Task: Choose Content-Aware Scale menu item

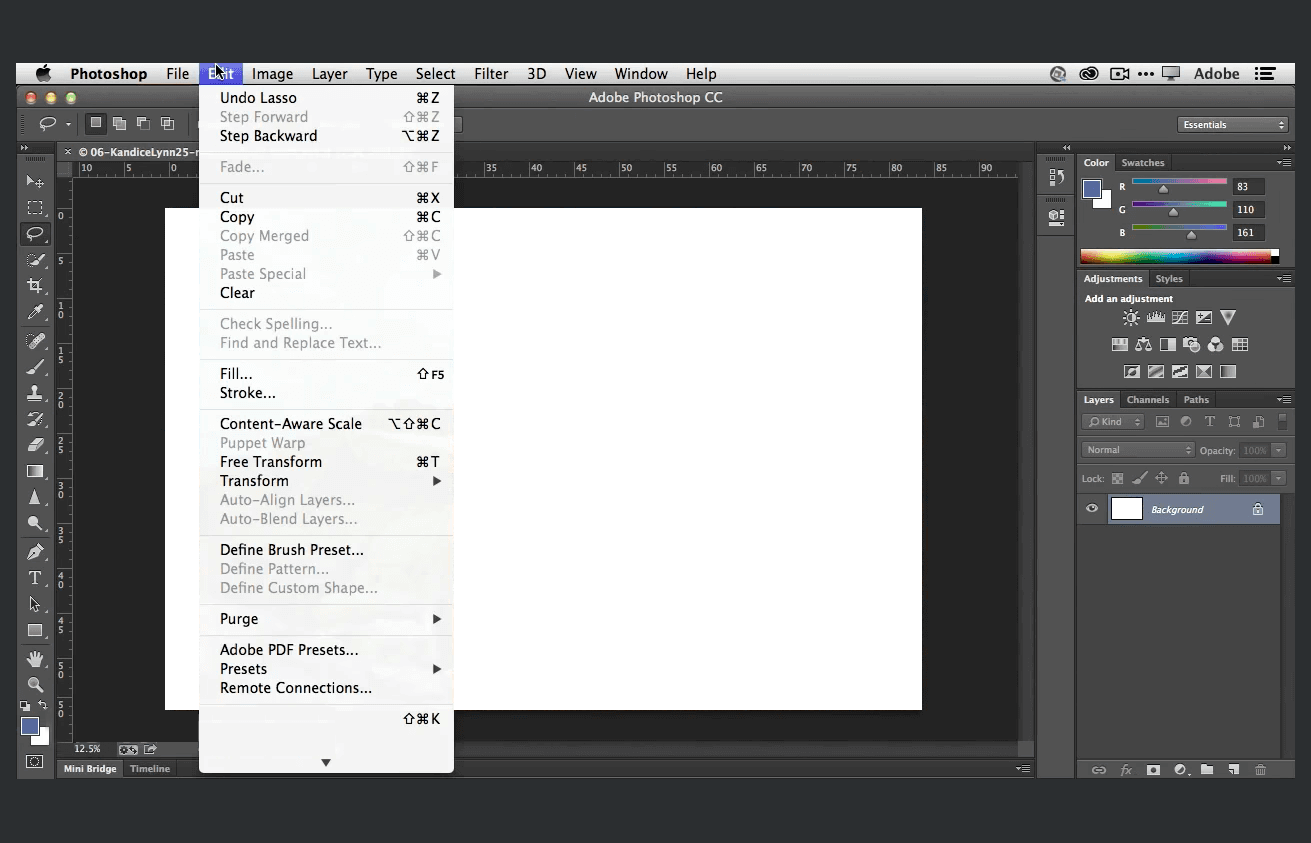Action: click(x=326, y=424)
